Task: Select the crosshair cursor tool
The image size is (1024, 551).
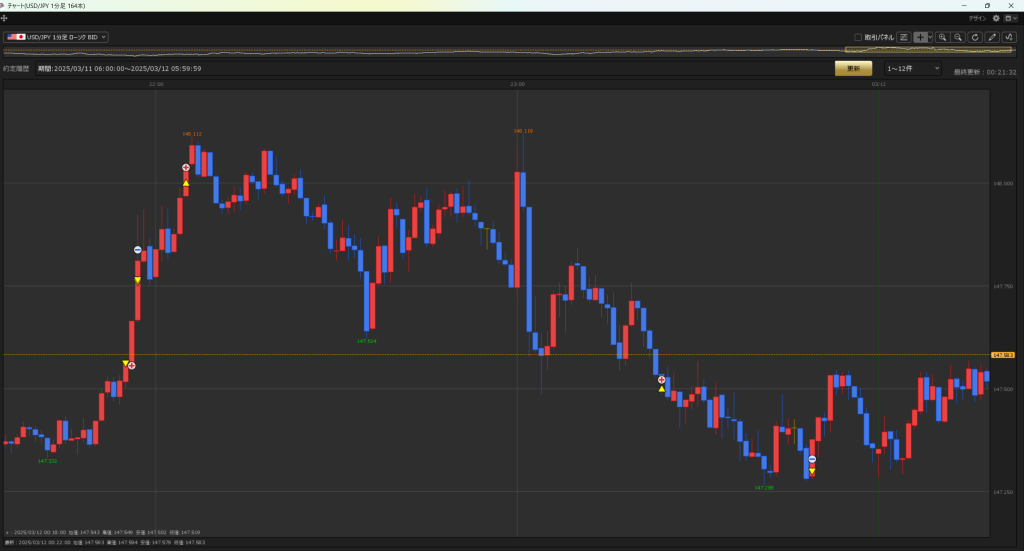Action: click(920, 37)
